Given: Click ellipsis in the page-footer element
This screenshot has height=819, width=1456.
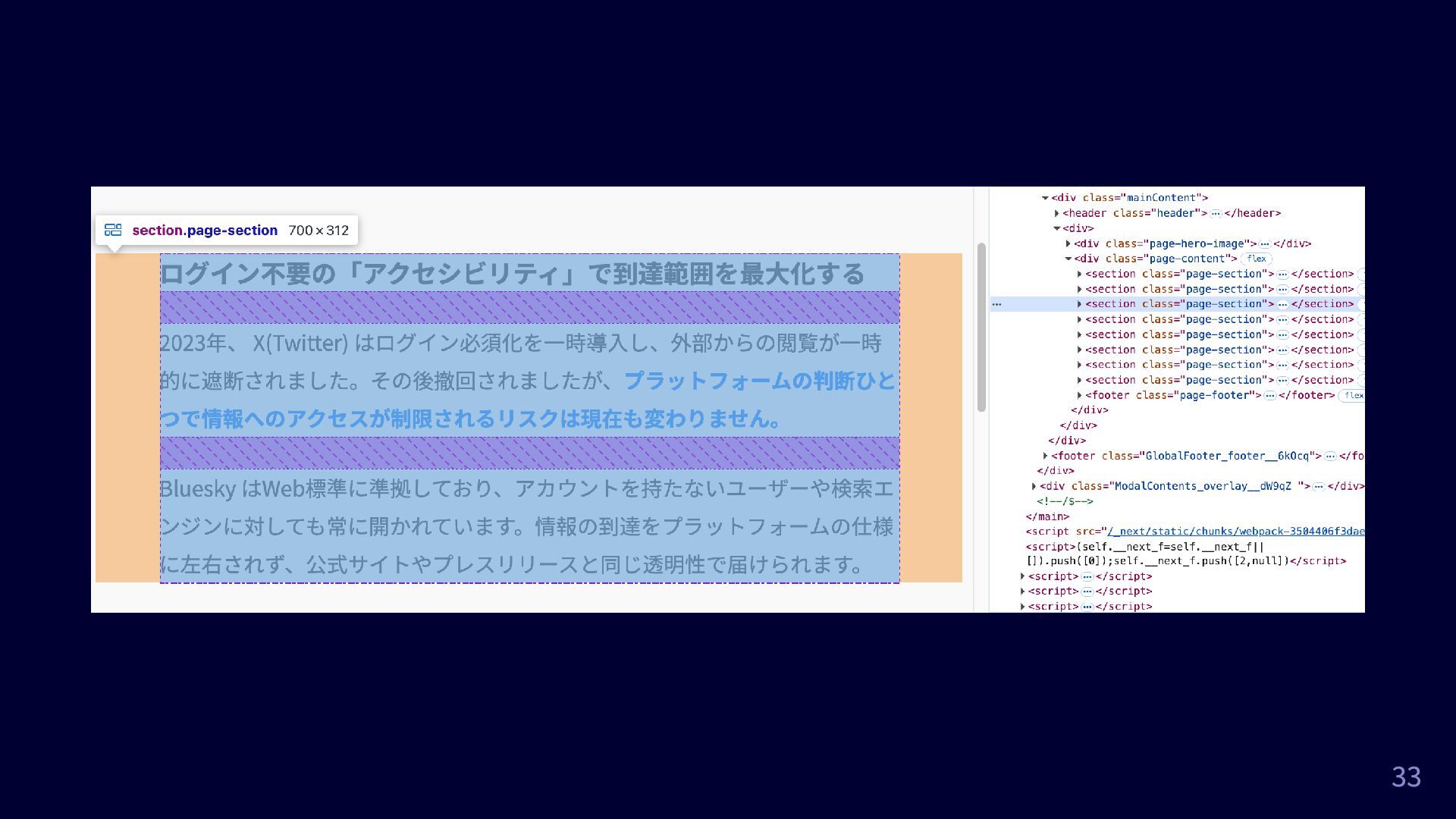Looking at the screenshot, I should pyautogui.click(x=1269, y=395).
